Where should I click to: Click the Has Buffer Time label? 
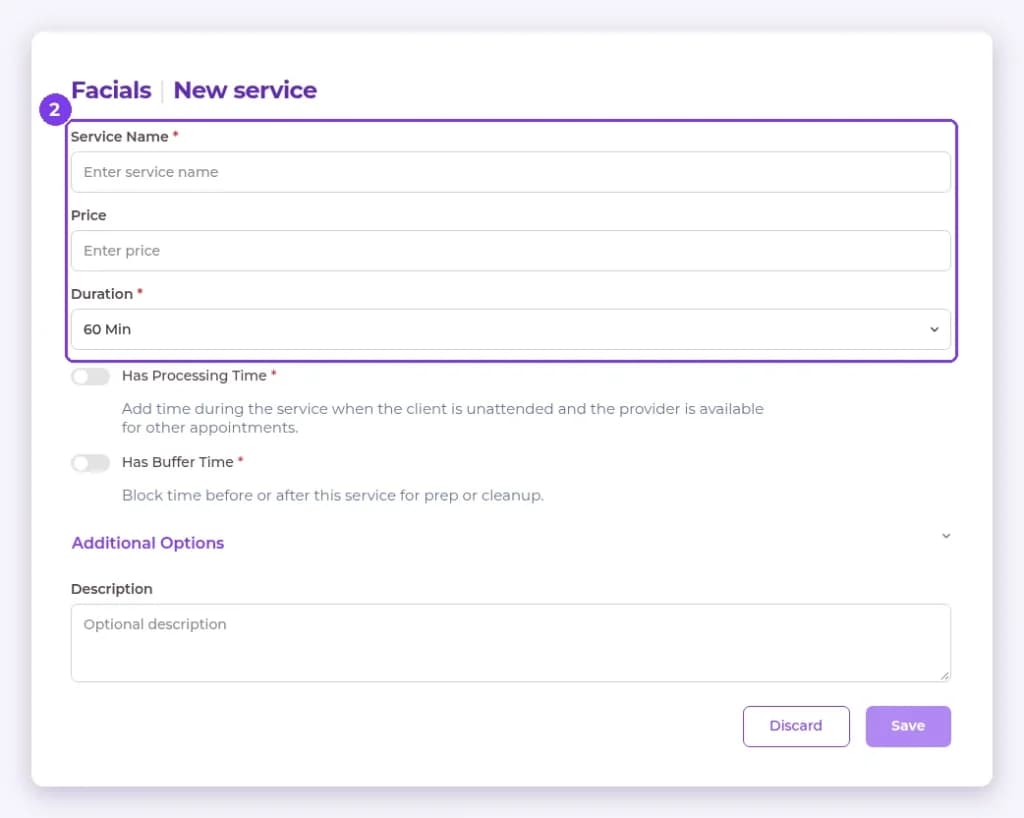(x=178, y=462)
